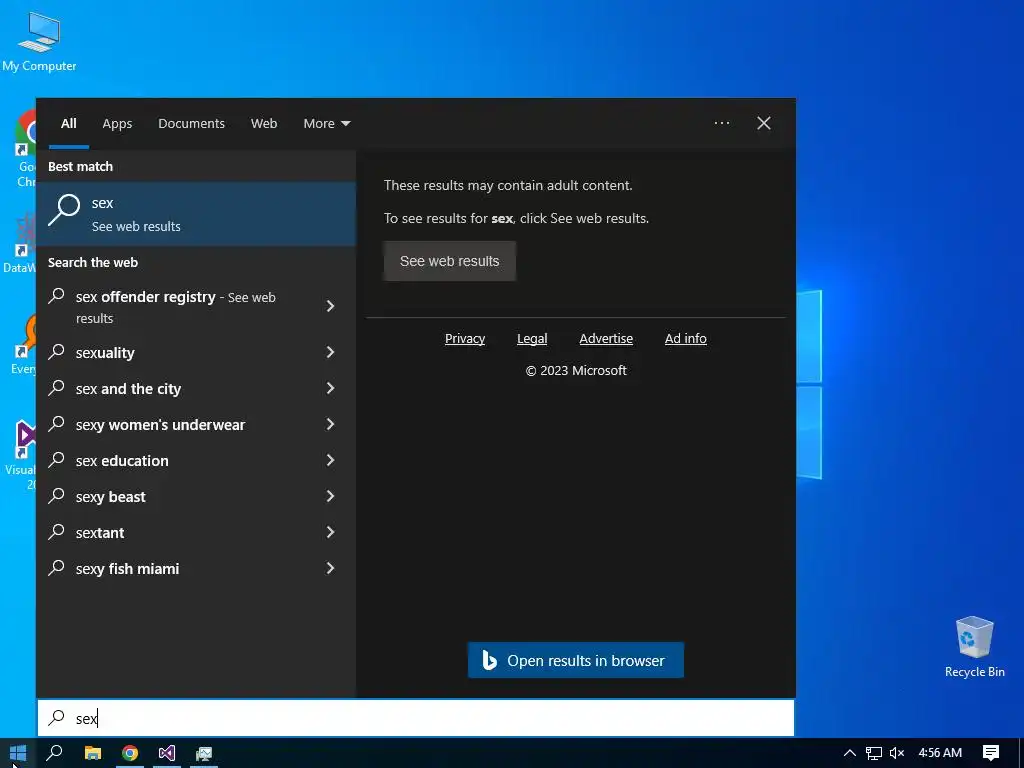Switch to the Apps tab
This screenshot has height=768, width=1024.
(117, 123)
